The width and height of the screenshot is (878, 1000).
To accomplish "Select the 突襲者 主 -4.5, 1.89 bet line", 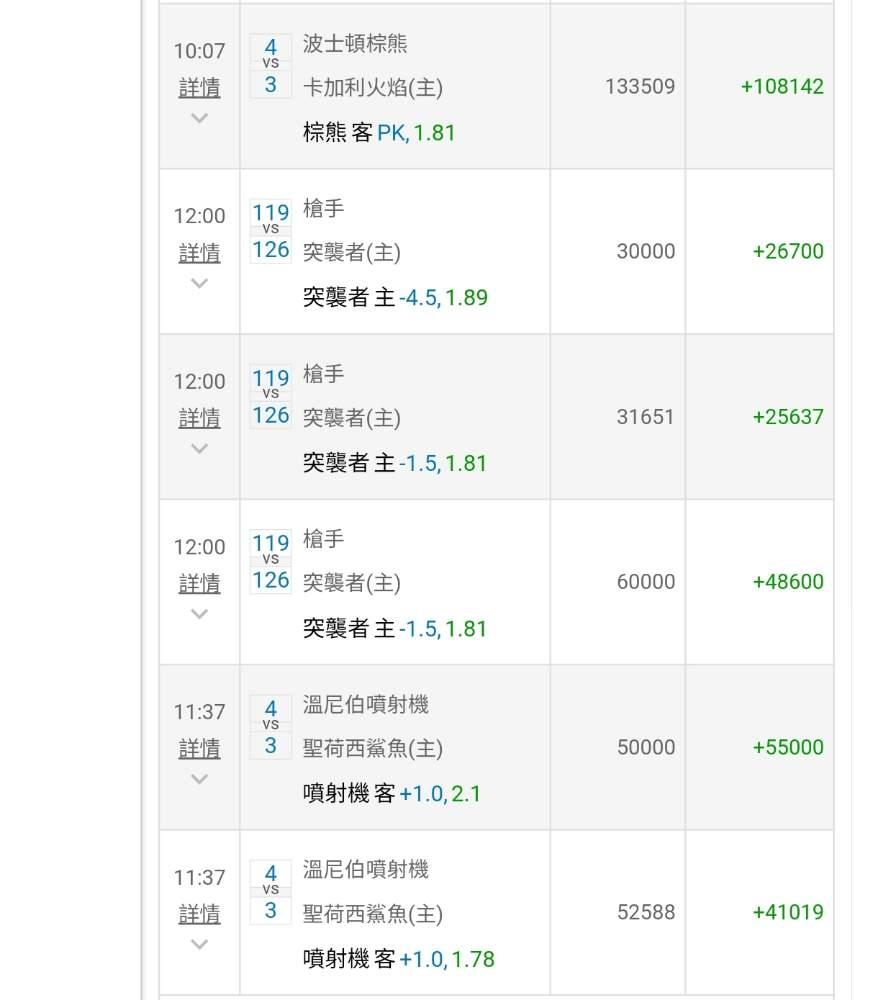I will (x=395, y=298).
